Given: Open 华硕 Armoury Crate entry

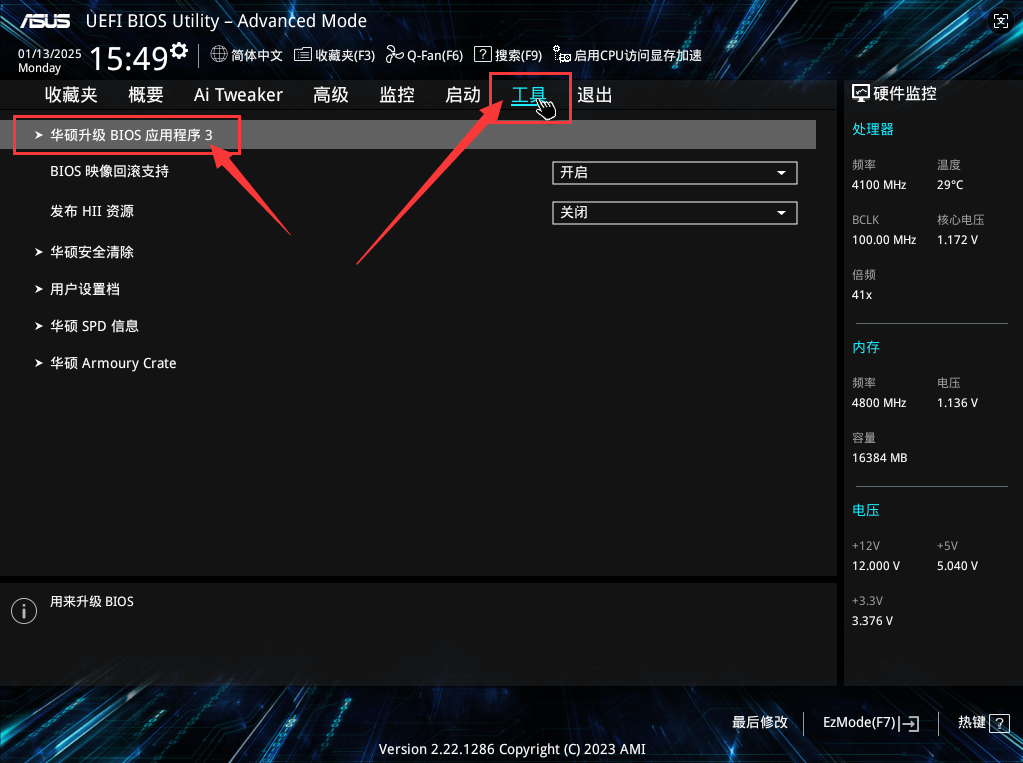Looking at the screenshot, I should (112, 363).
